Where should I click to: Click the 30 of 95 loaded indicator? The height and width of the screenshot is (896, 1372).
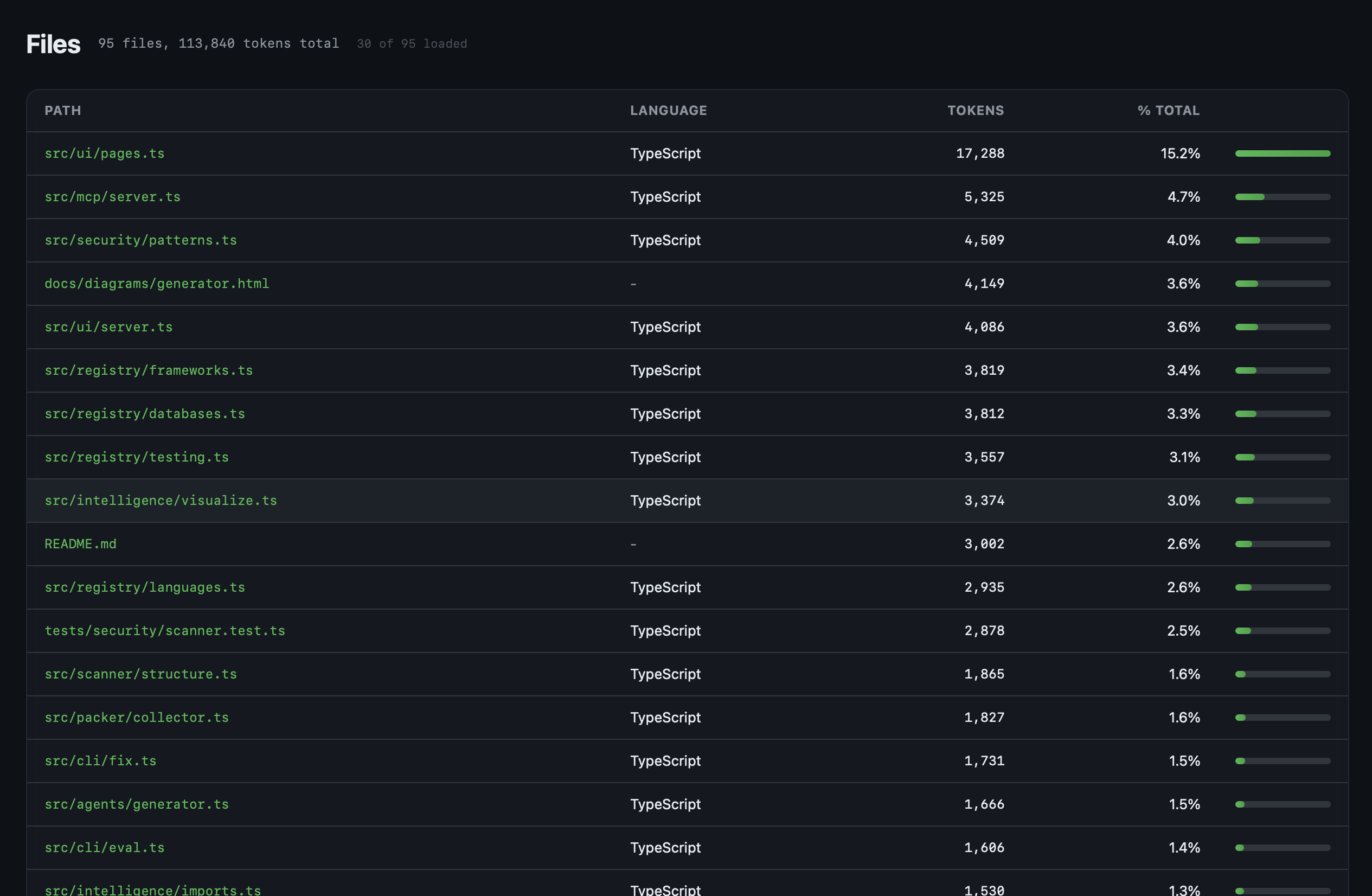412,44
